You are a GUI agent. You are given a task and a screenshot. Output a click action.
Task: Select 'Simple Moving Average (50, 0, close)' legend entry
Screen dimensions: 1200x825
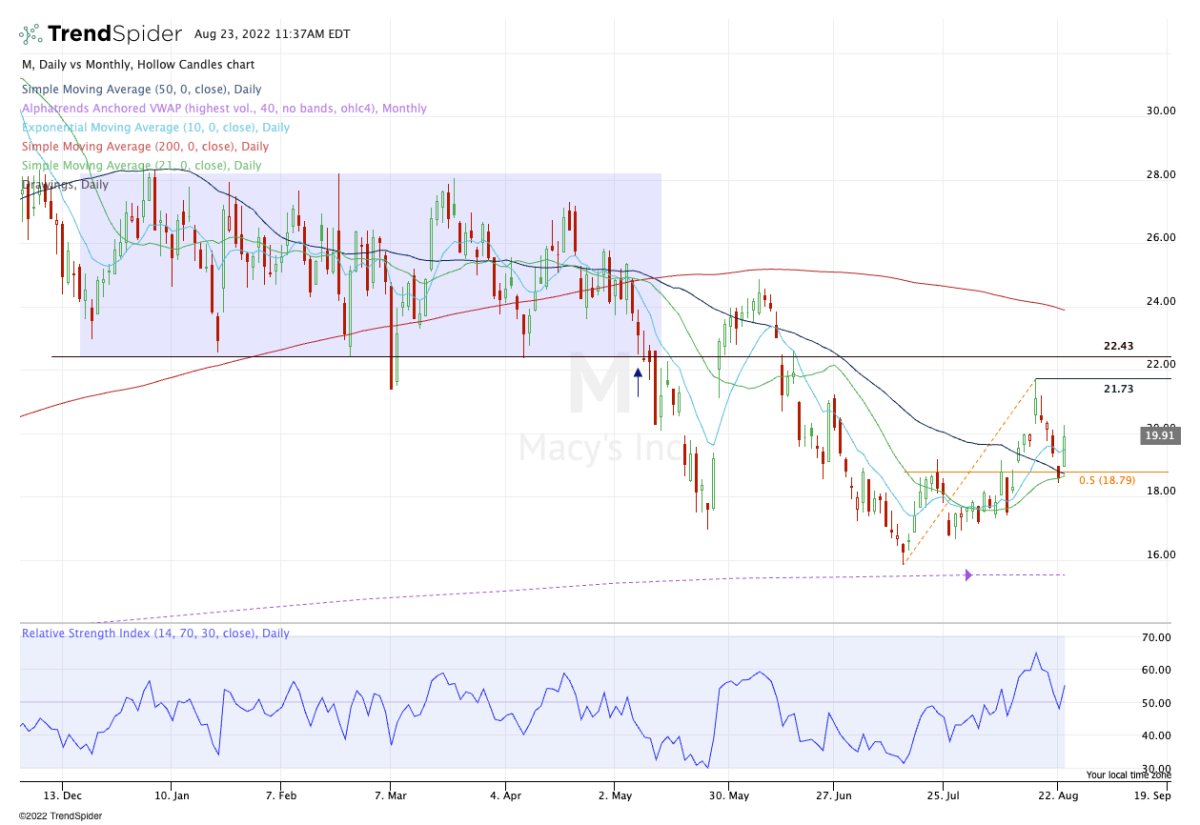(x=140, y=90)
